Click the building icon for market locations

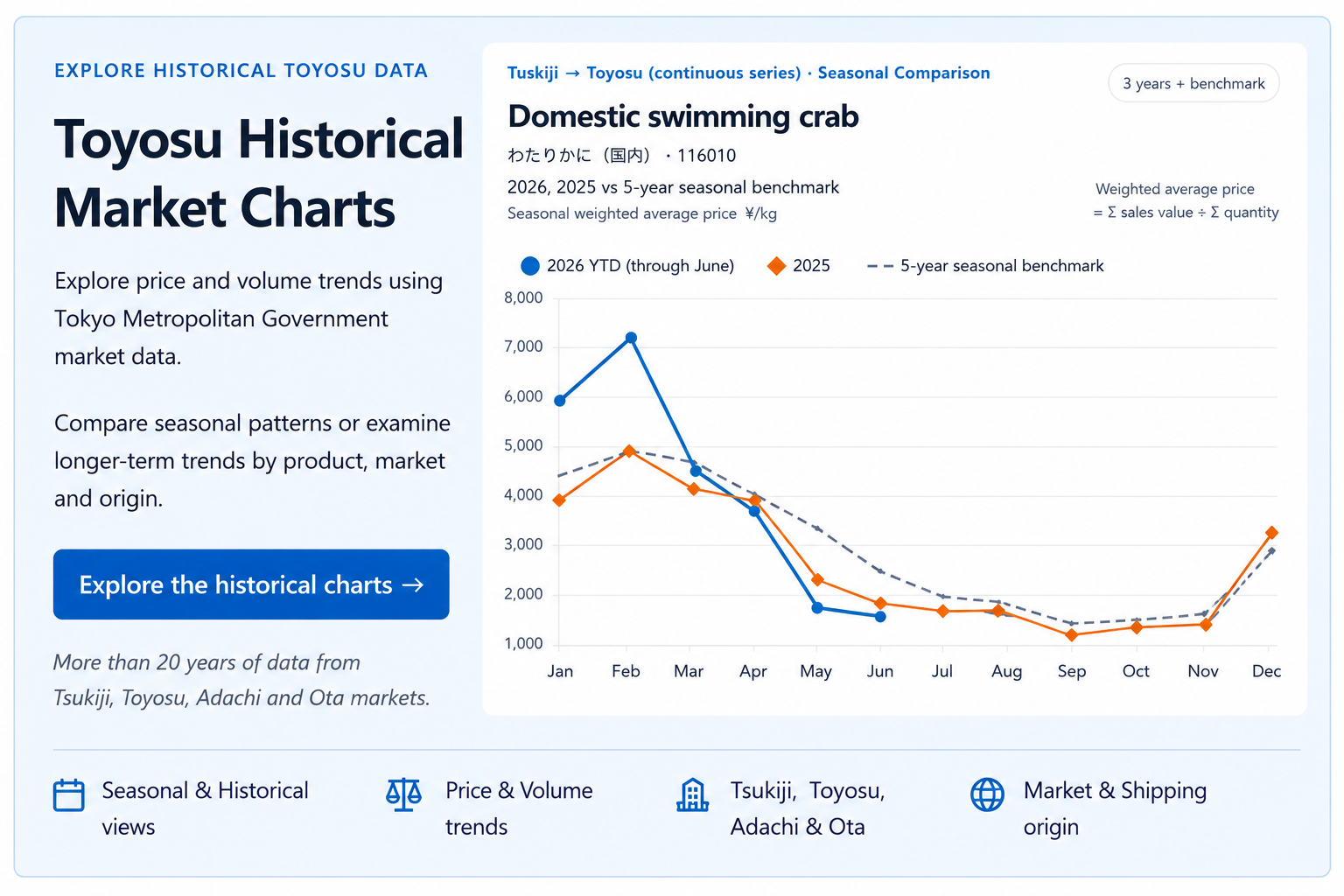click(692, 794)
